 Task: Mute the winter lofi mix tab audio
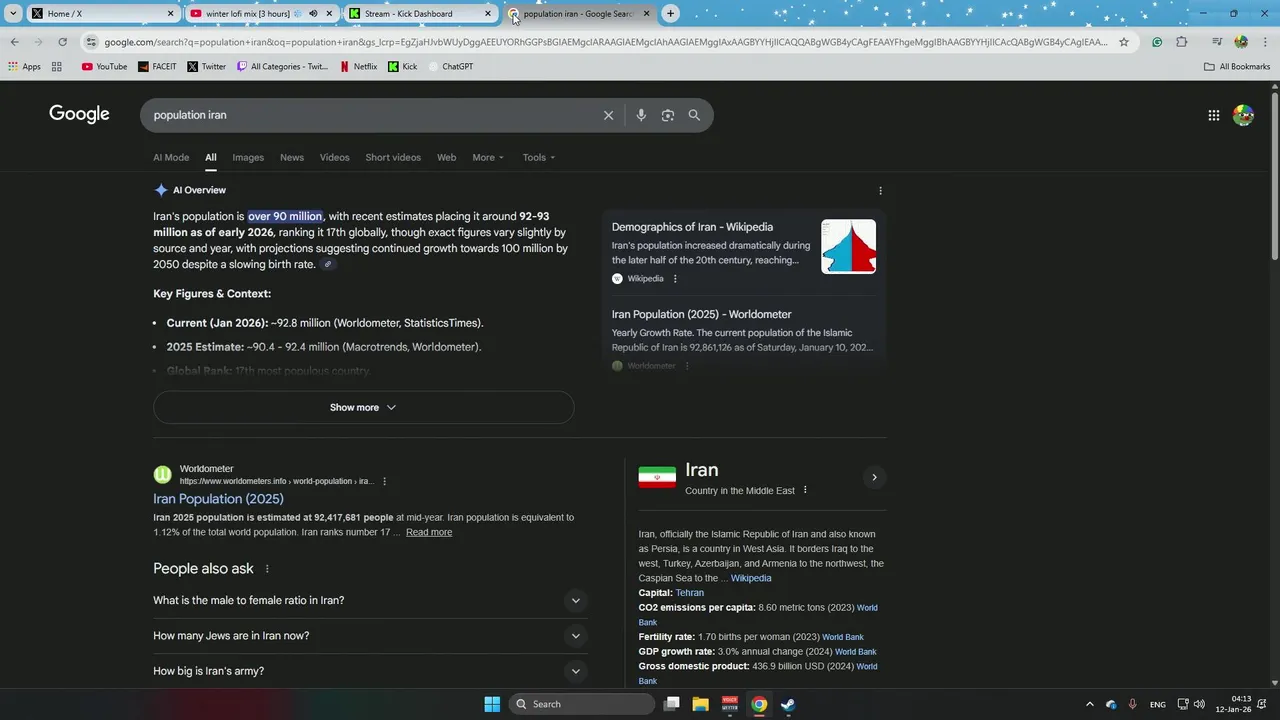click(313, 14)
